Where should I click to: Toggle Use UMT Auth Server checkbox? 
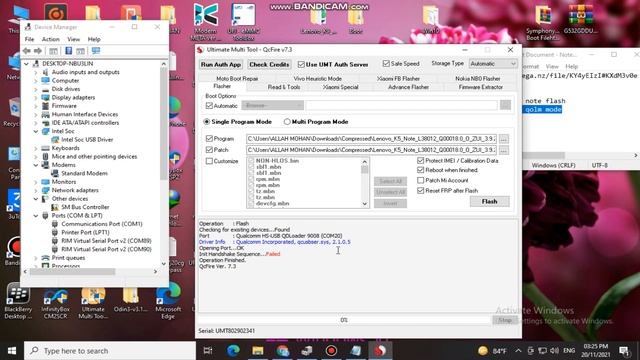(301, 64)
